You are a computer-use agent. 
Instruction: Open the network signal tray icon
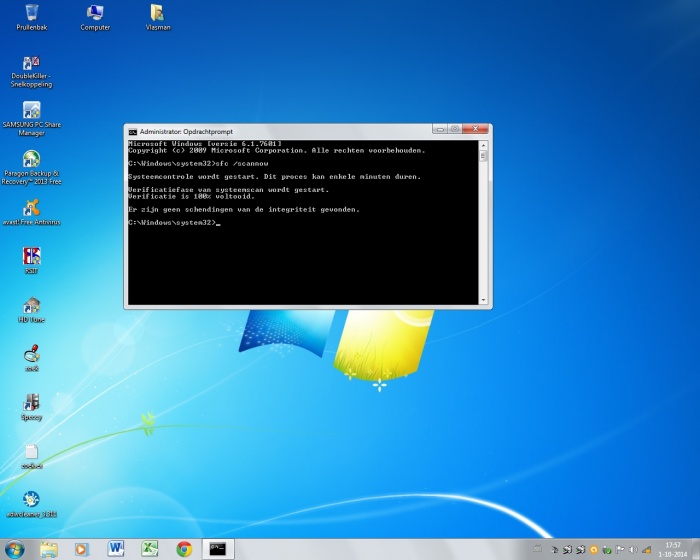[646, 550]
